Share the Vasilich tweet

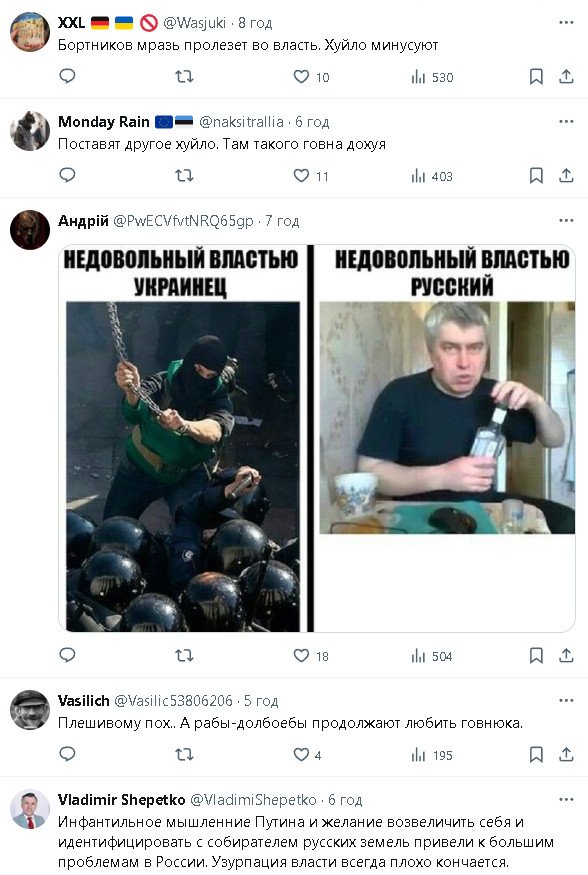coord(566,754)
